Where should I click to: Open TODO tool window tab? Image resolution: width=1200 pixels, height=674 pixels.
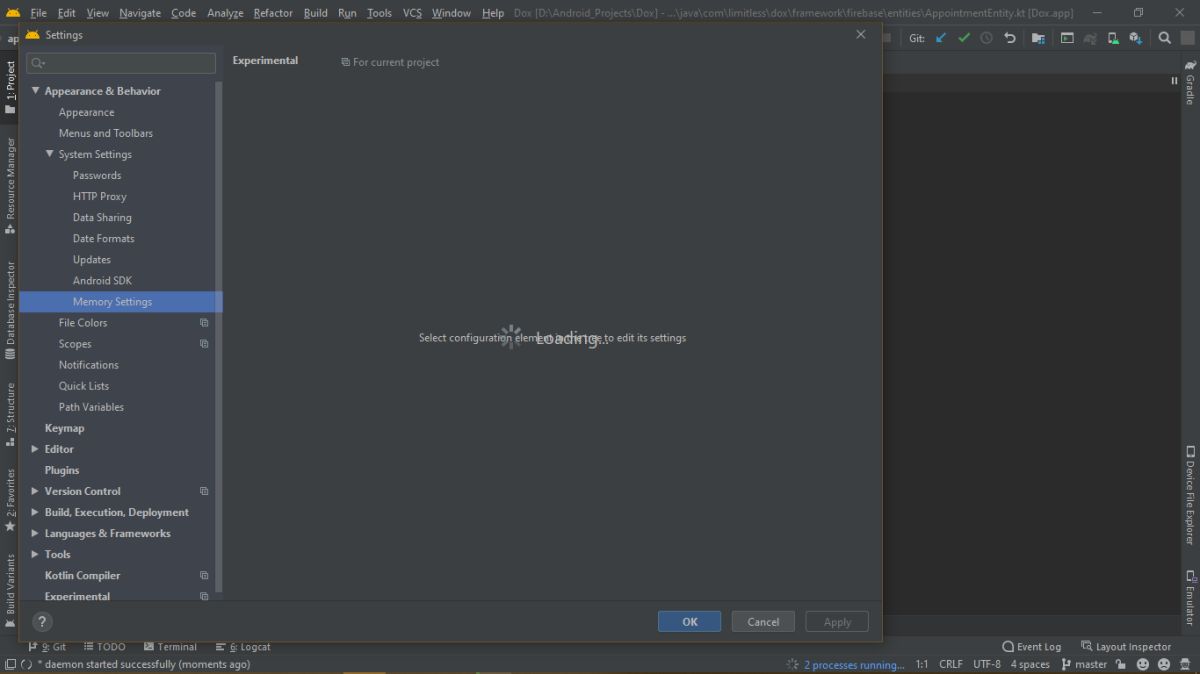point(104,647)
